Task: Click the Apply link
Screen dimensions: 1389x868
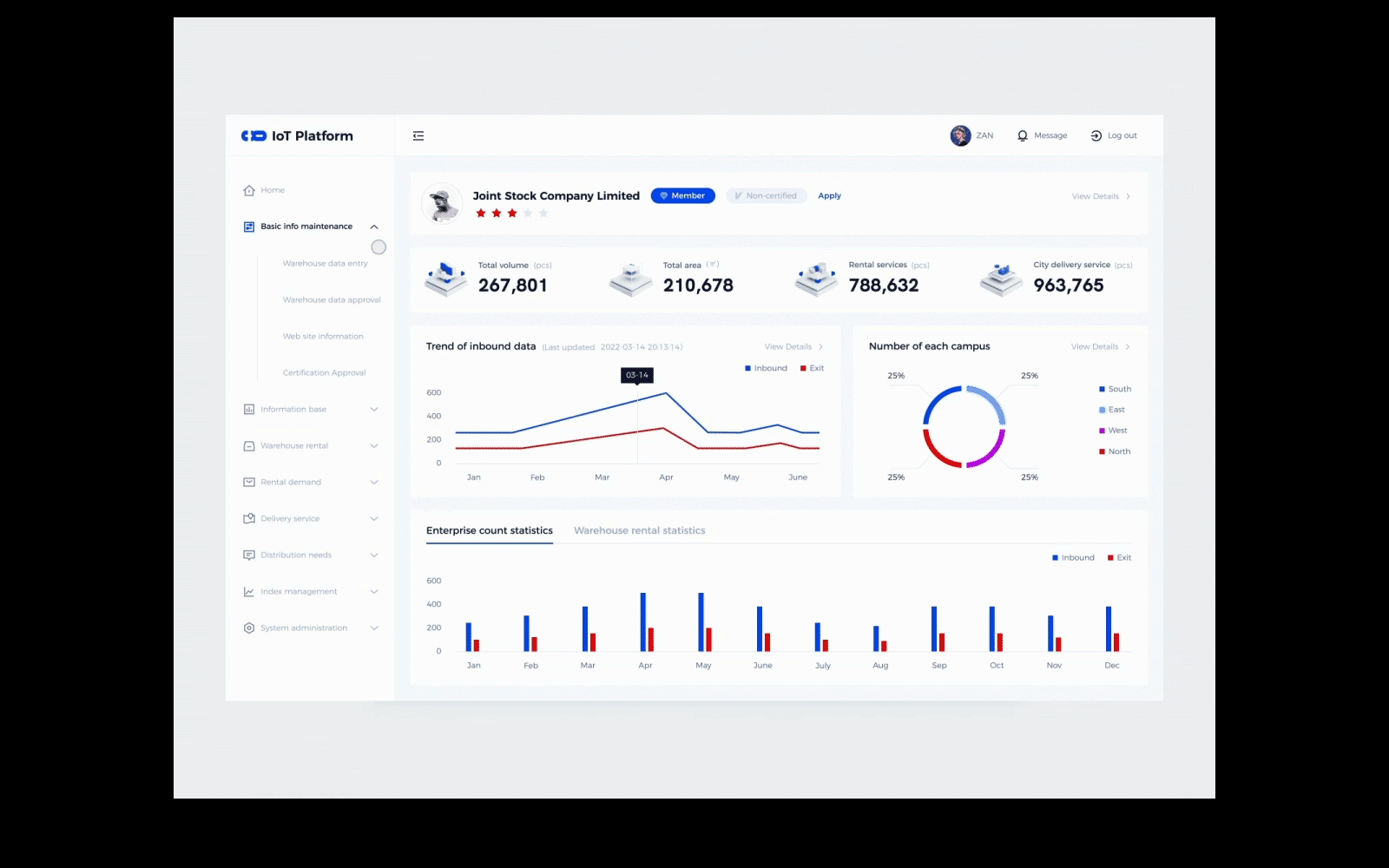Action: [829, 196]
